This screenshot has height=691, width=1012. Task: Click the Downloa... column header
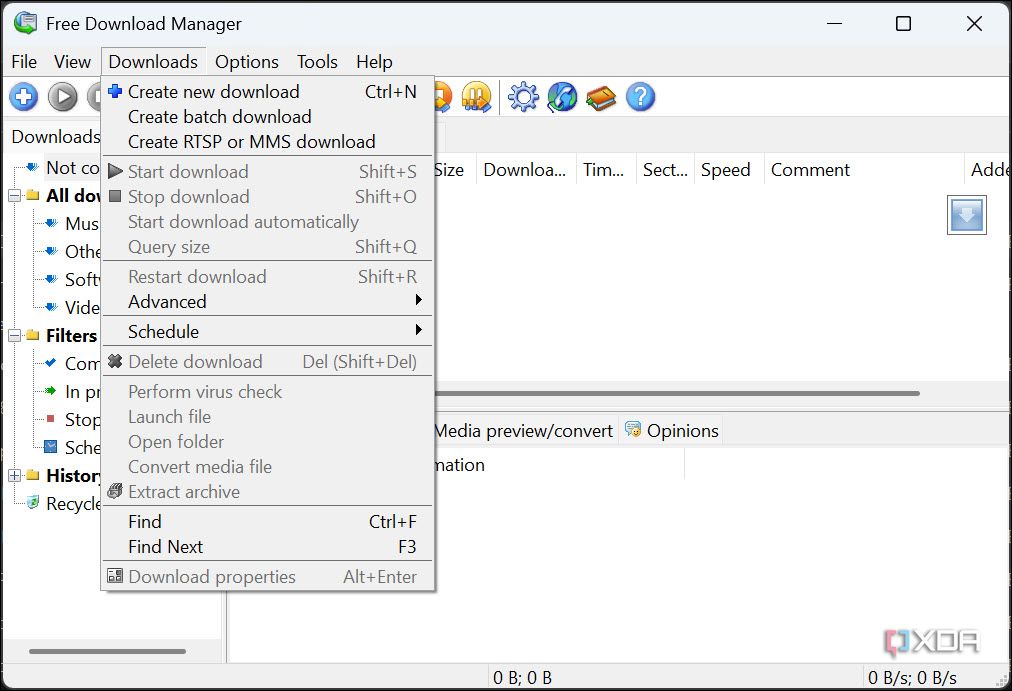[x=526, y=170]
